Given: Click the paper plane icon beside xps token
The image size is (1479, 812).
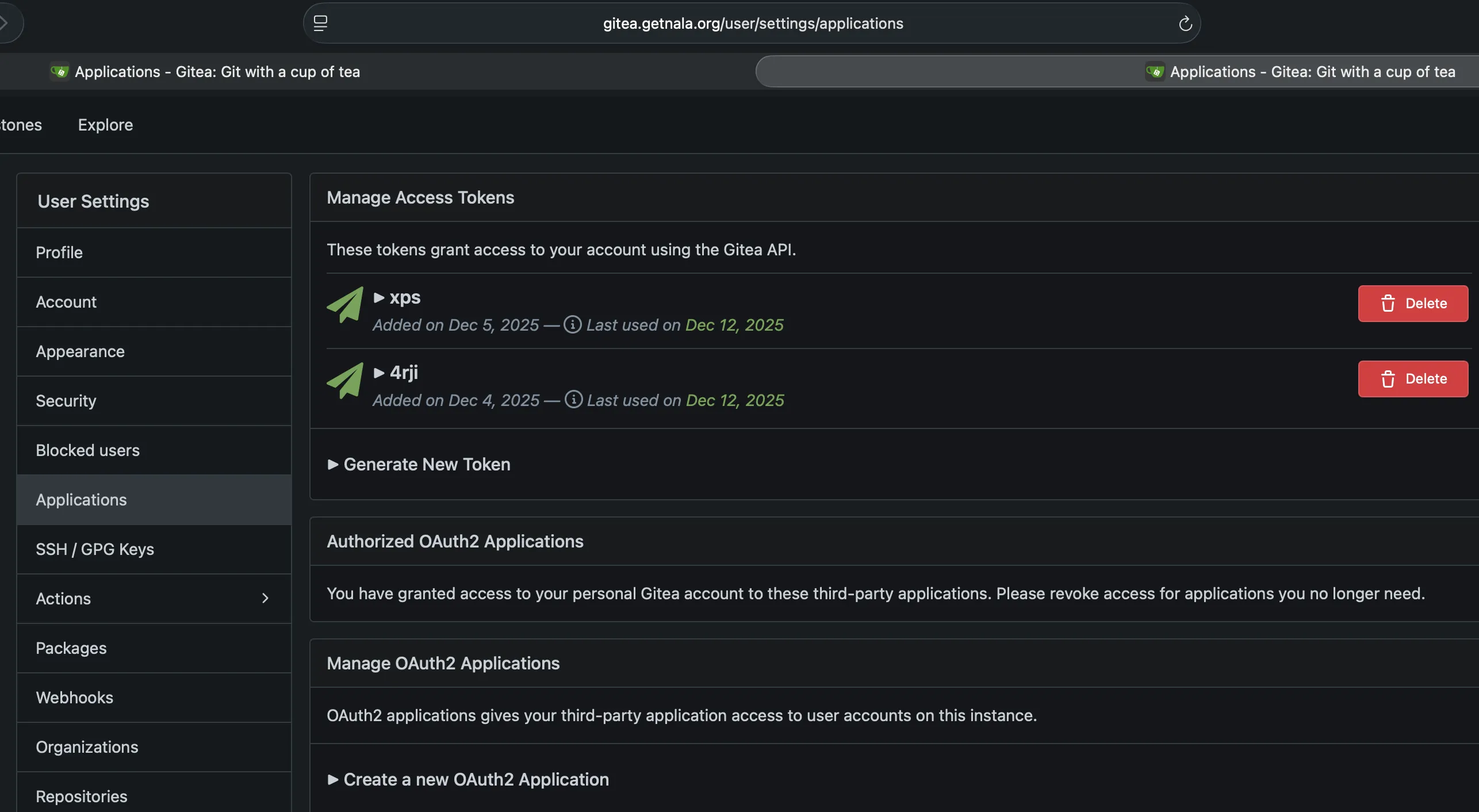Looking at the screenshot, I should point(345,305).
